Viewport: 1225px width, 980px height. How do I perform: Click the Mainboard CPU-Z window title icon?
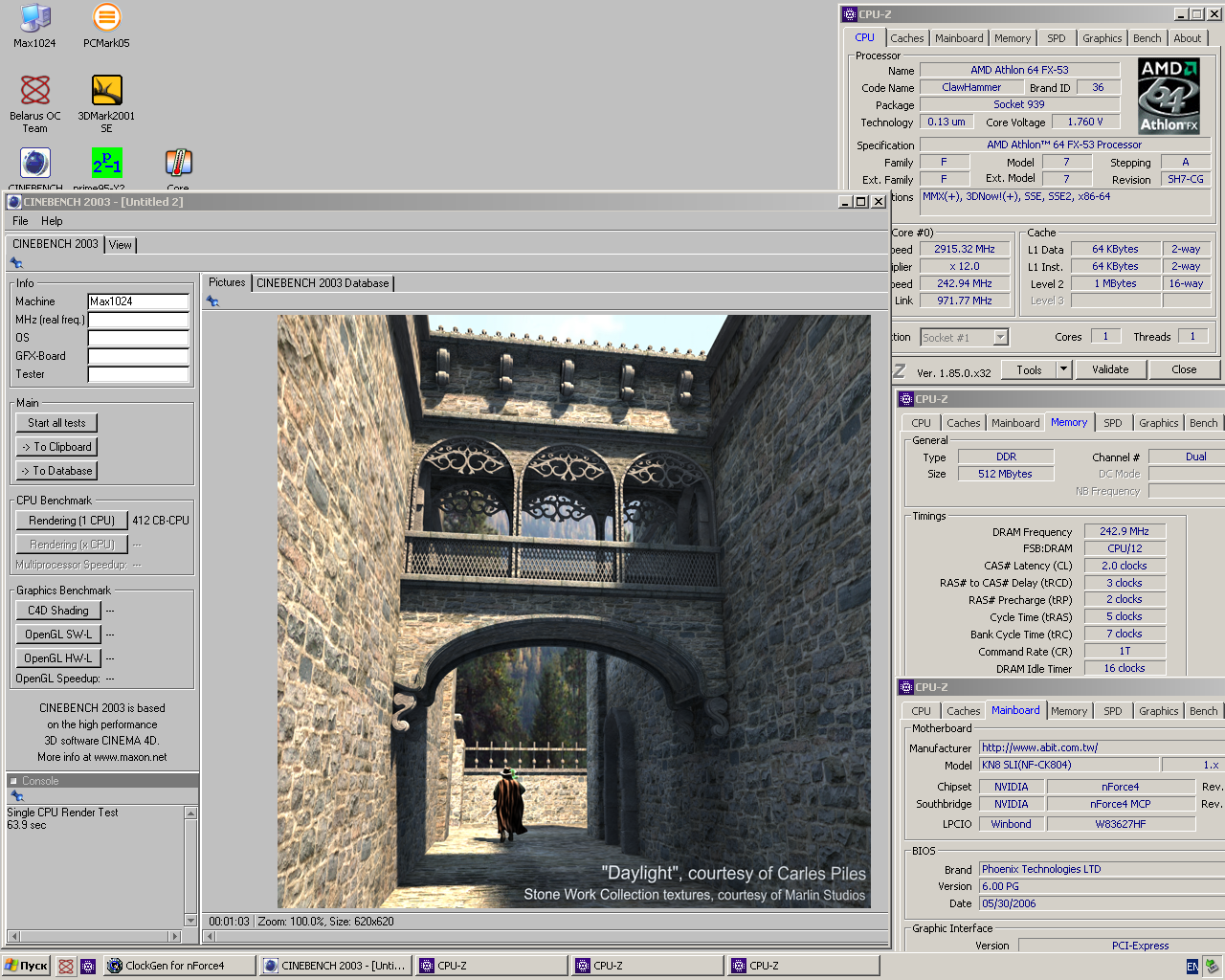[905, 687]
